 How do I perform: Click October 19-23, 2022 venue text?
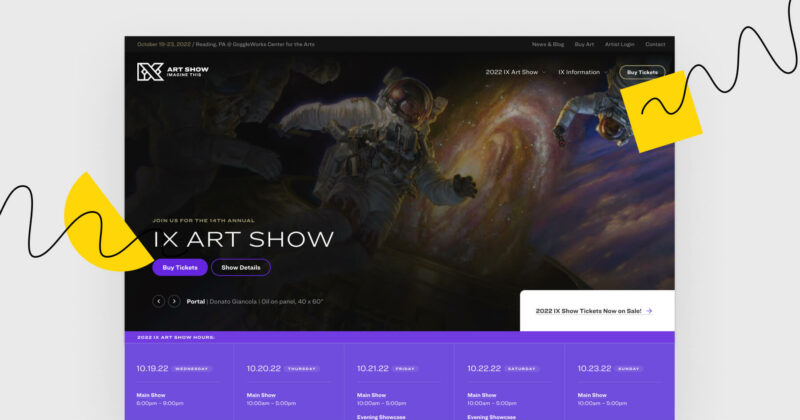click(x=226, y=44)
